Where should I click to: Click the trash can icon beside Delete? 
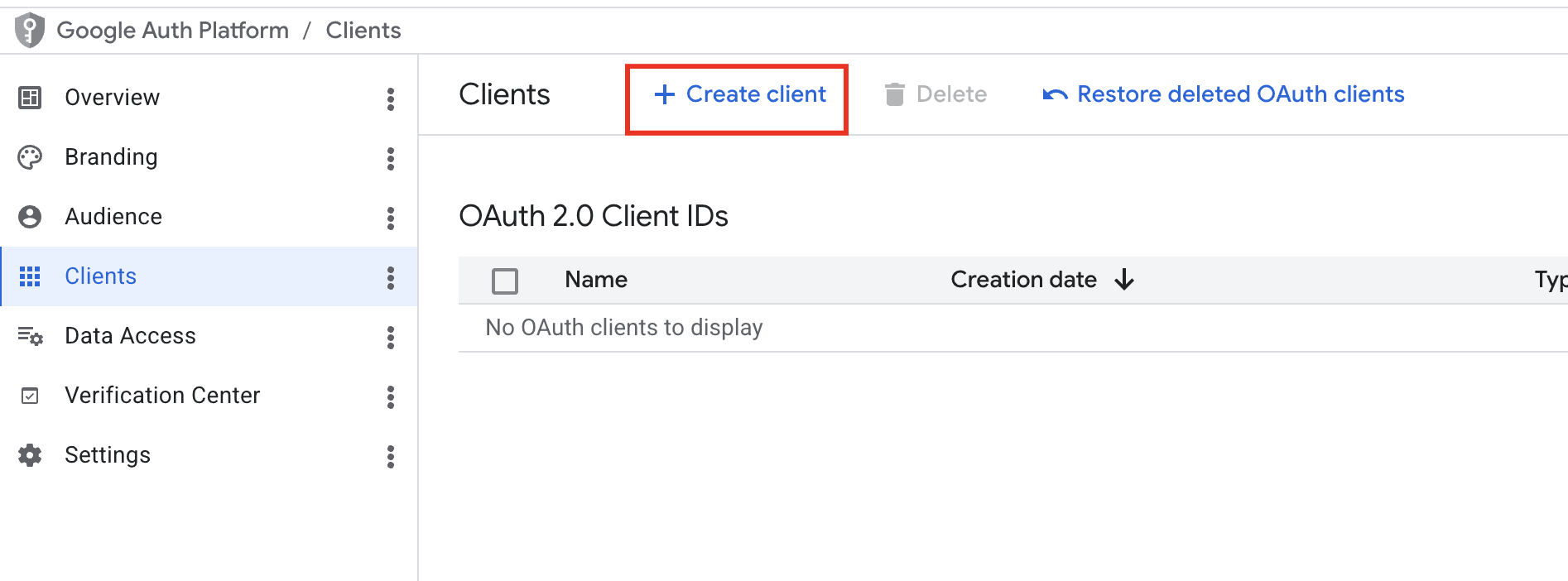click(x=895, y=94)
